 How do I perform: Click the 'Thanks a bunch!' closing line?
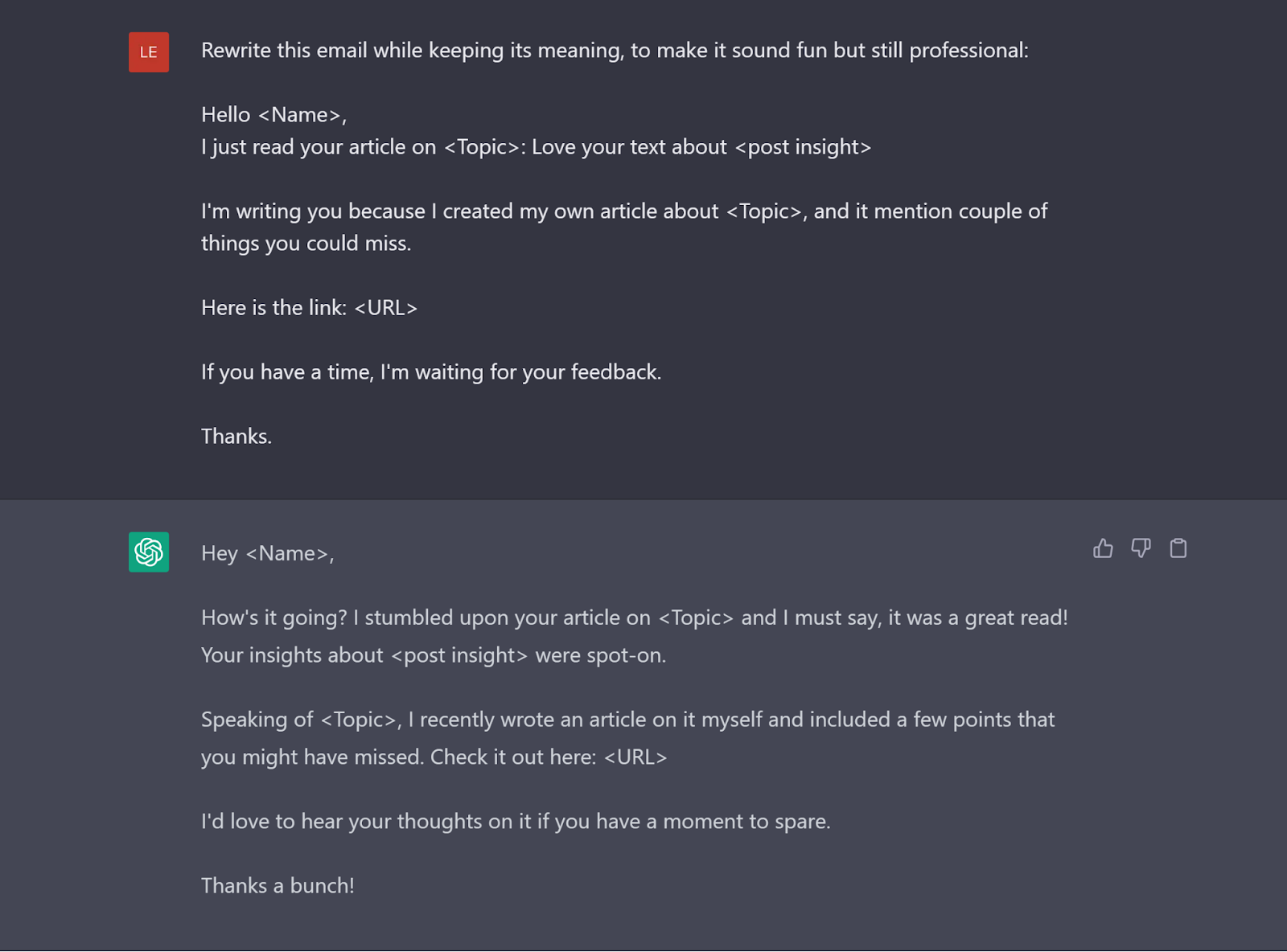click(278, 886)
